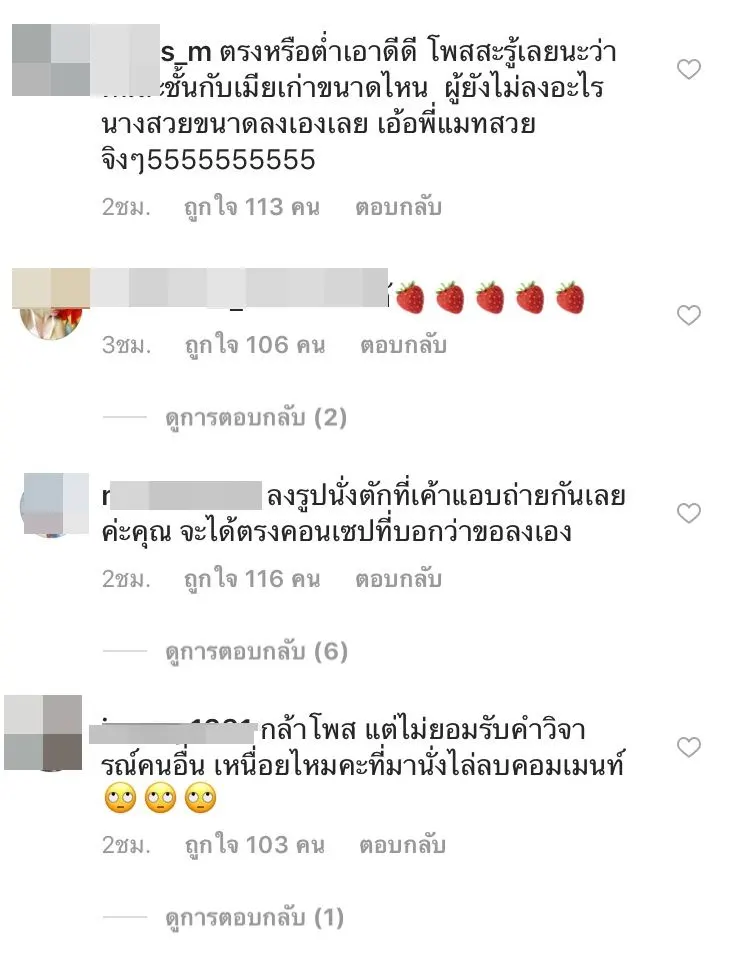745x965 pixels.
Task: Open avatar of the 116-likes commenter
Action: pos(55,505)
